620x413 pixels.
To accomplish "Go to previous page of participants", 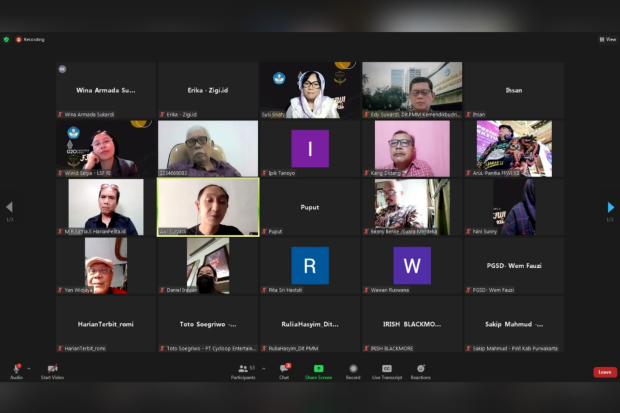I will [x=9, y=207].
